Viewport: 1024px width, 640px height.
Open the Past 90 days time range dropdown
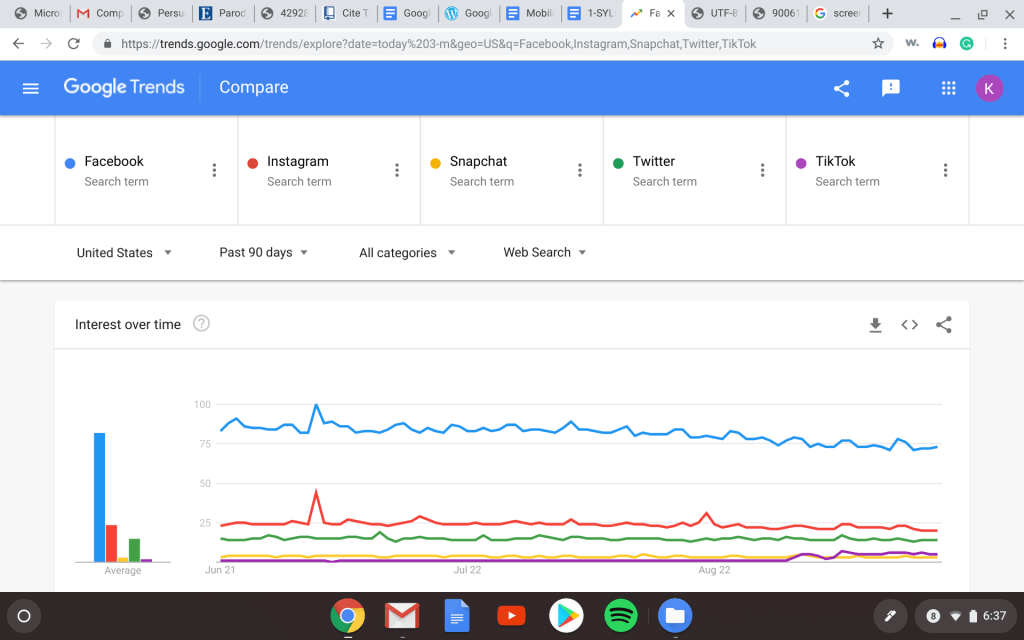[264, 253]
